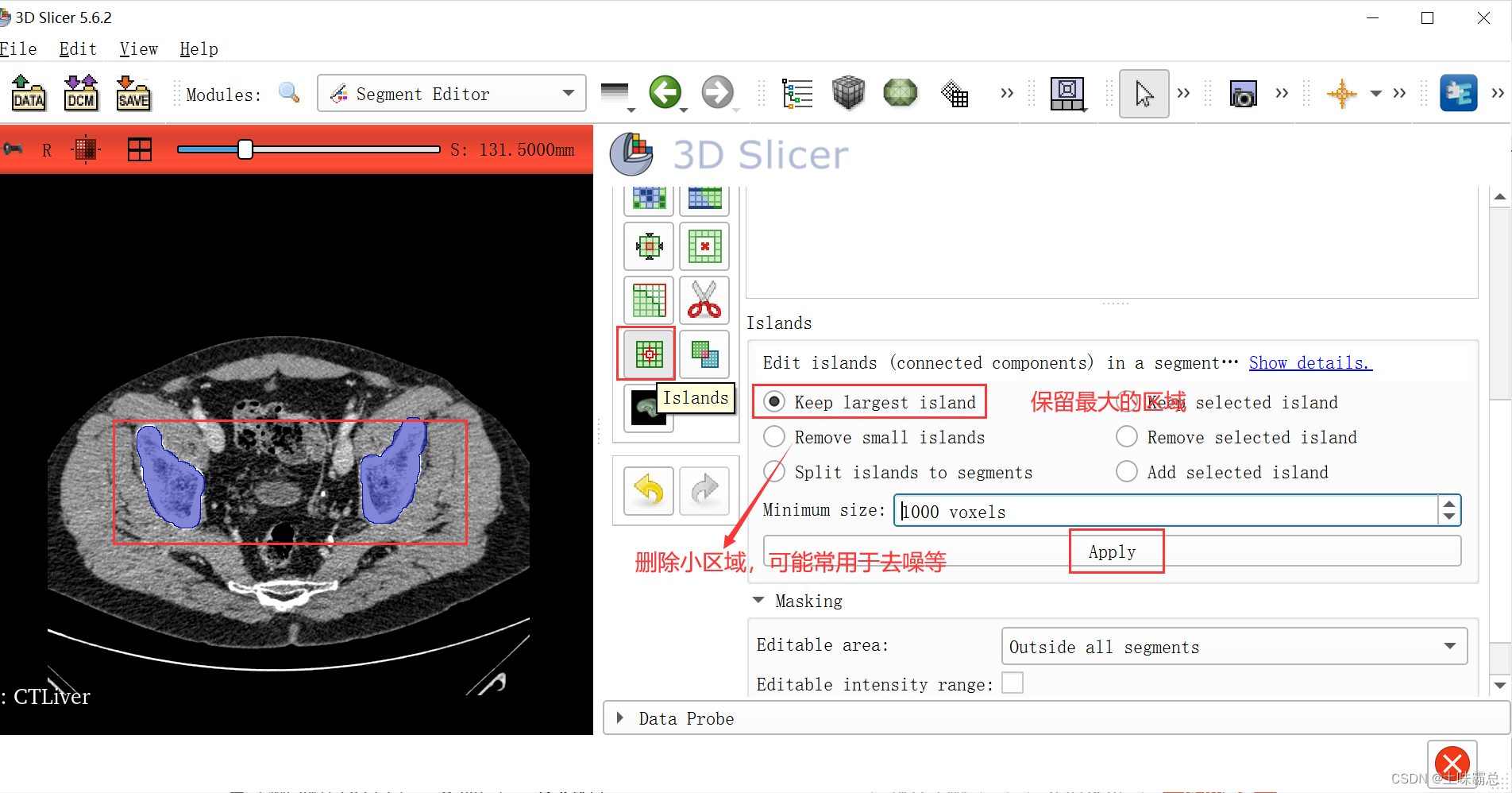The height and width of the screenshot is (793, 1512).
Task: Open the Segment Editor module dropdown
Action: point(451,93)
